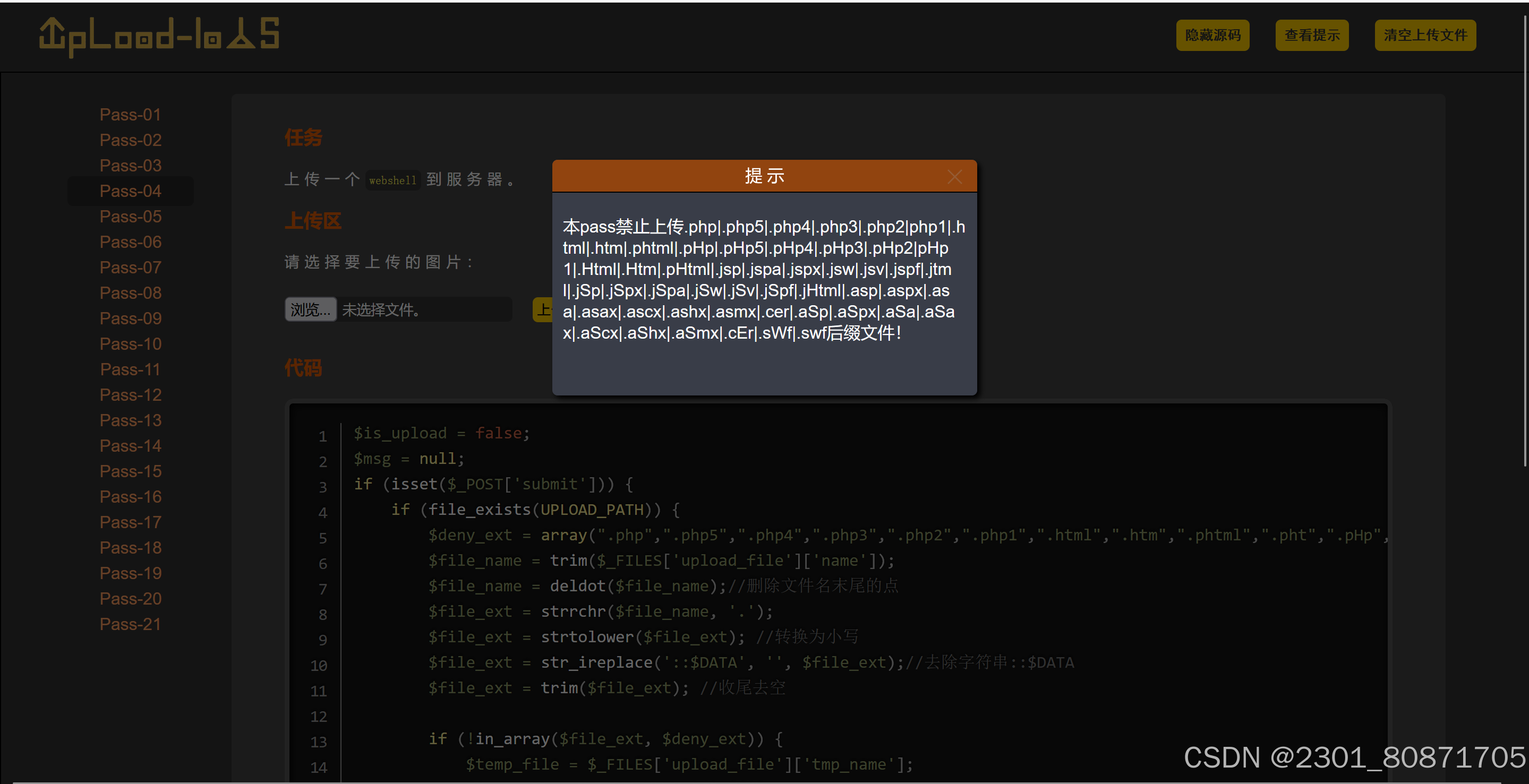
Task: Click the 隐藏源码 button
Action: click(1212, 36)
